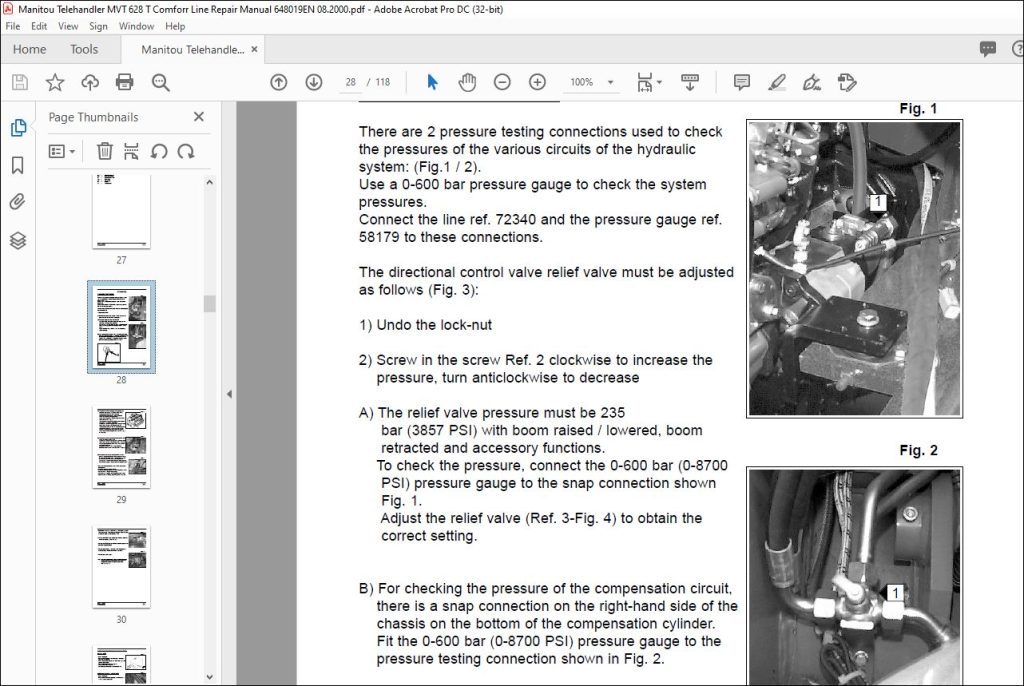1024x686 pixels.
Task: Click the Print file icon
Action: tap(124, 82)
